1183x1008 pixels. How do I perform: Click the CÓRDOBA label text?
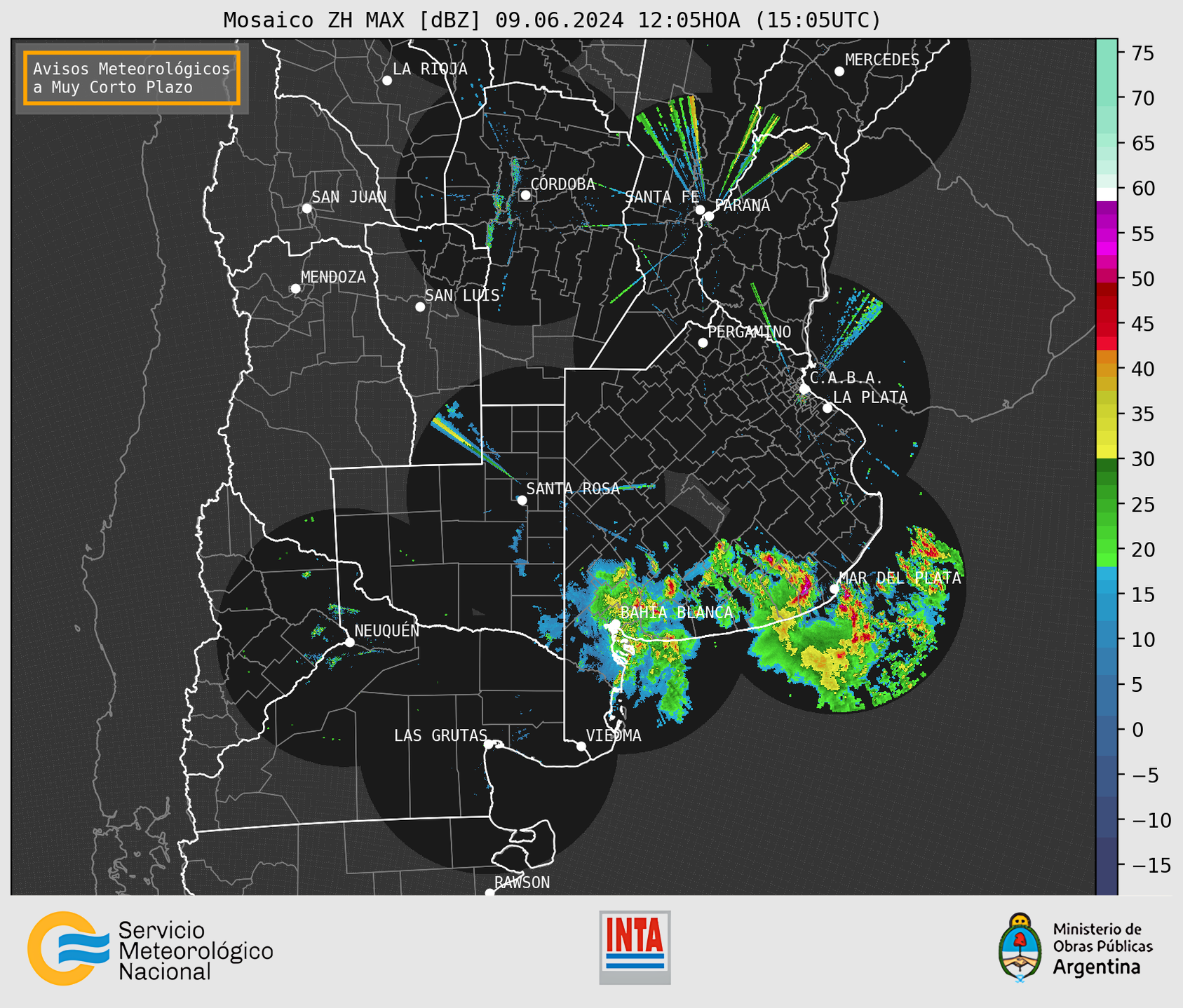click(x=562, y=184)
